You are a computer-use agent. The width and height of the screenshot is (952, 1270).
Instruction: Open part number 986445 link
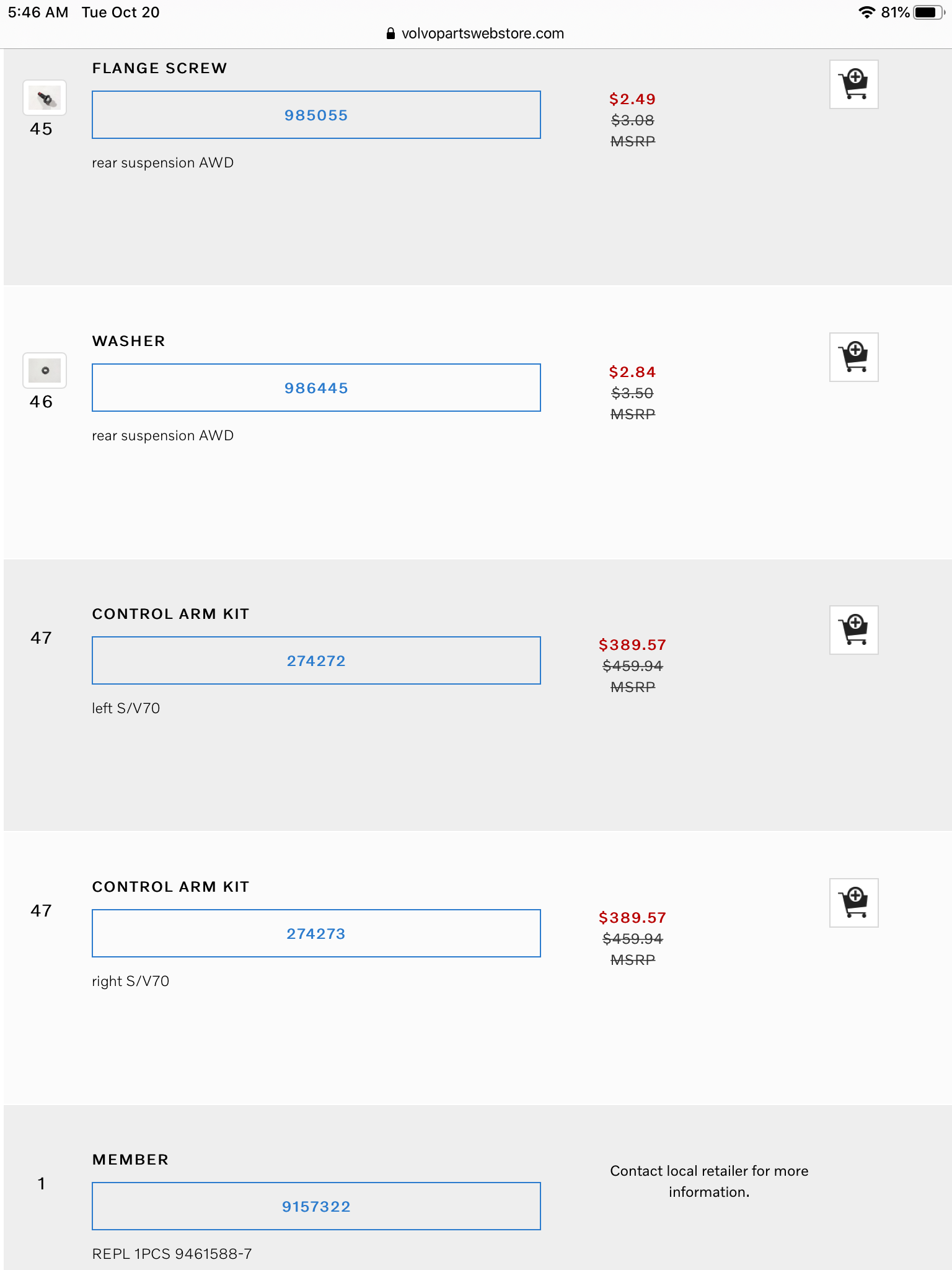point(316,388)
